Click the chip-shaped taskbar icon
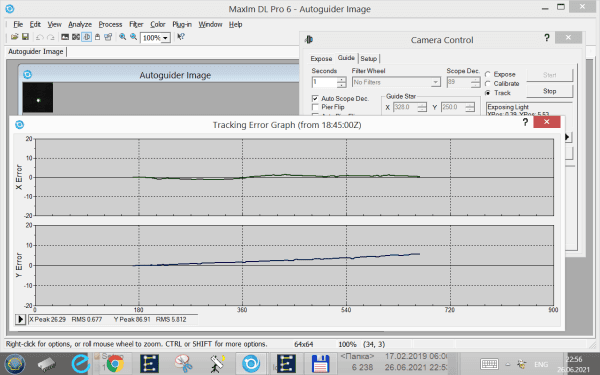 tap(47, 364)
